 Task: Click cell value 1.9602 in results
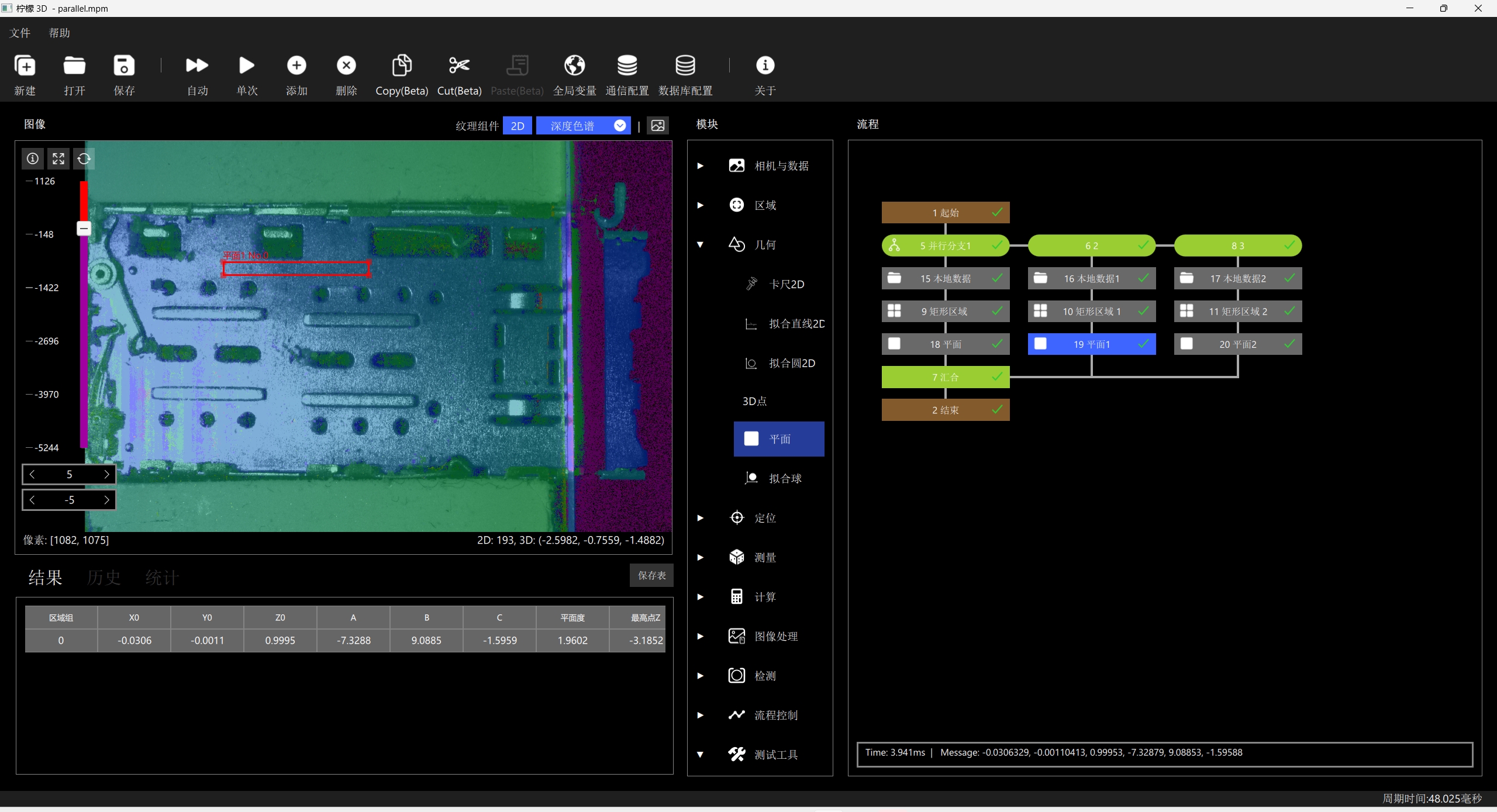(x=572, y=640)
